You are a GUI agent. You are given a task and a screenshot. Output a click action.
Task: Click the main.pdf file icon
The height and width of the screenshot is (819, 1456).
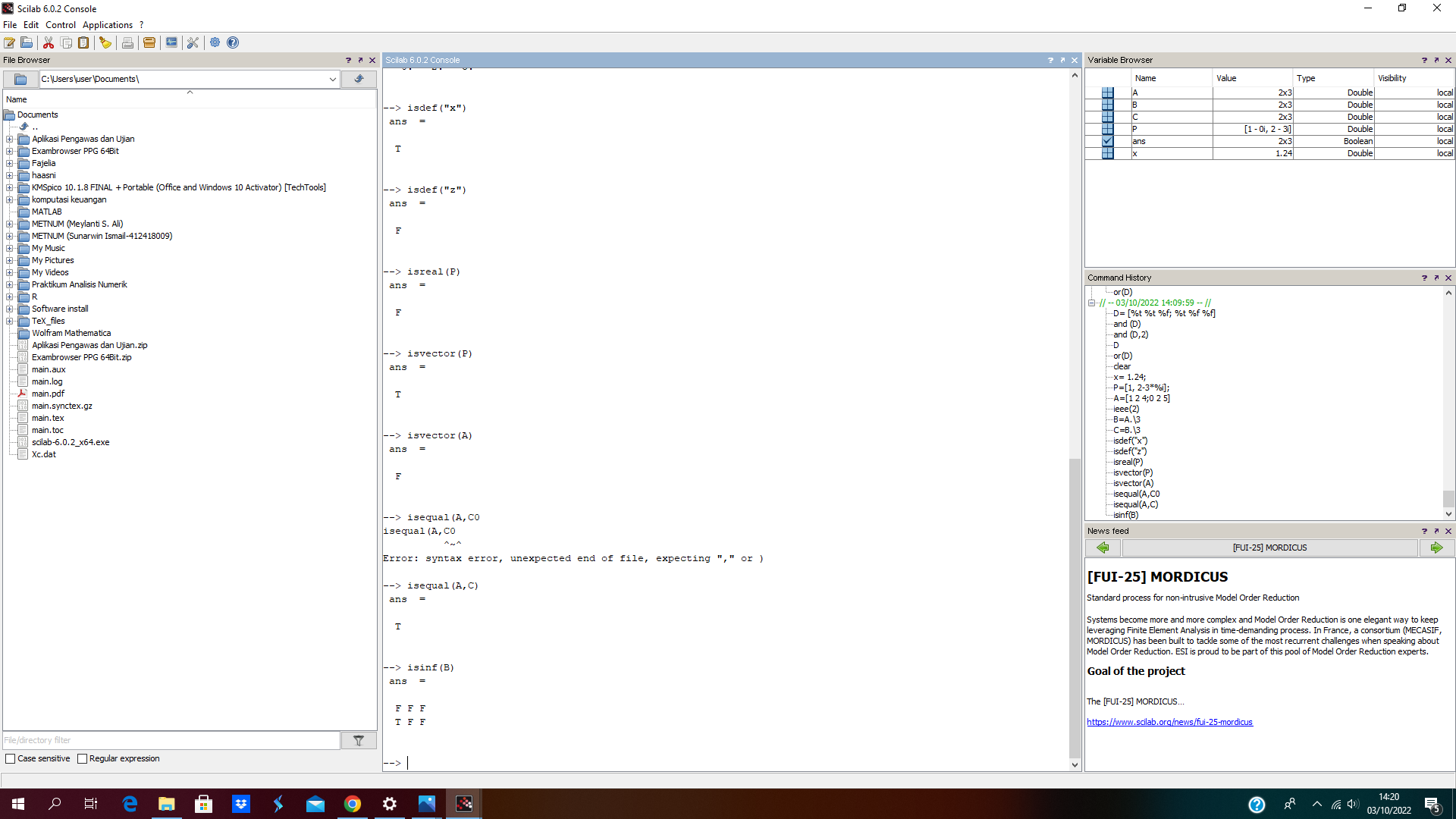[23, 394]
